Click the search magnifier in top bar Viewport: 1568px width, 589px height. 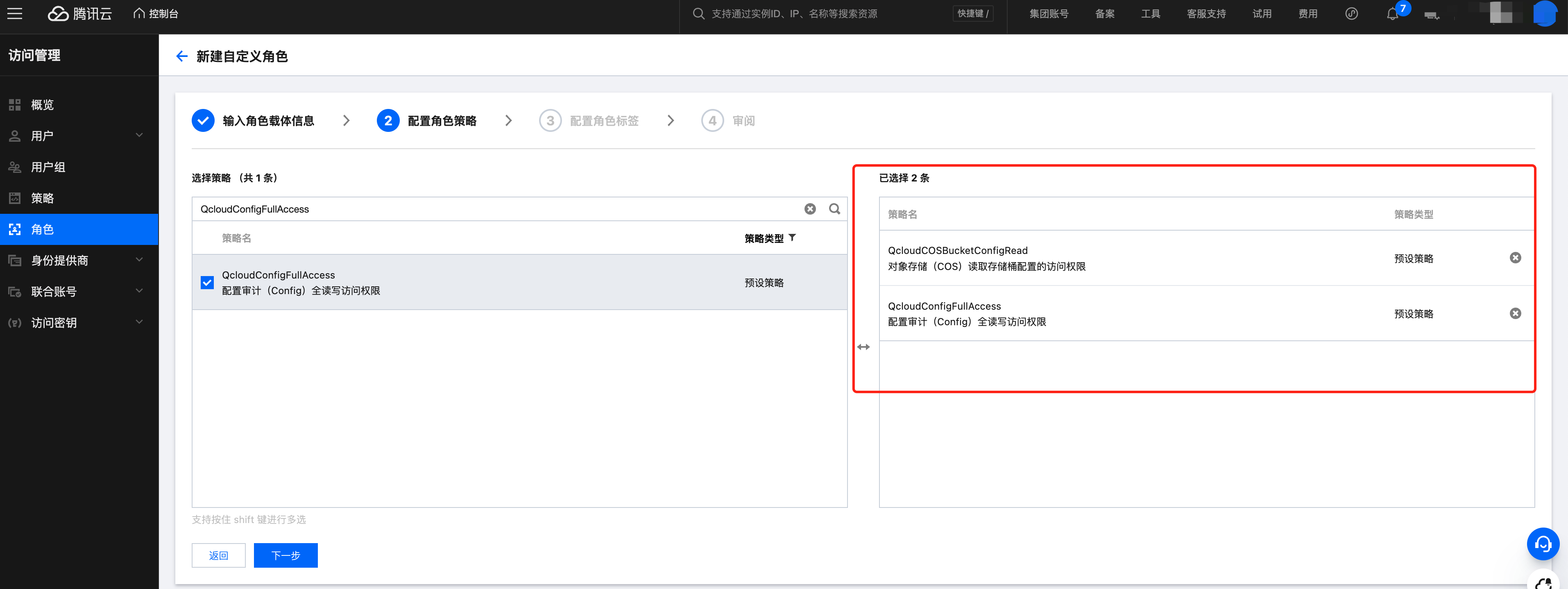pos(698,14)
